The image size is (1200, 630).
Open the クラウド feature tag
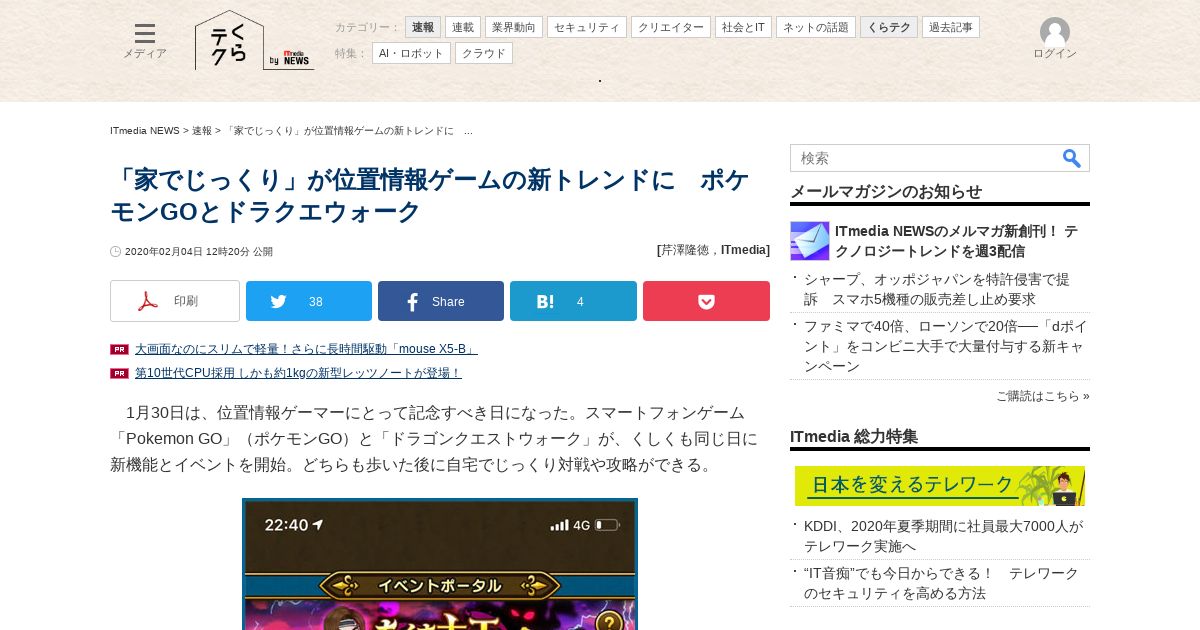point(484,53)
